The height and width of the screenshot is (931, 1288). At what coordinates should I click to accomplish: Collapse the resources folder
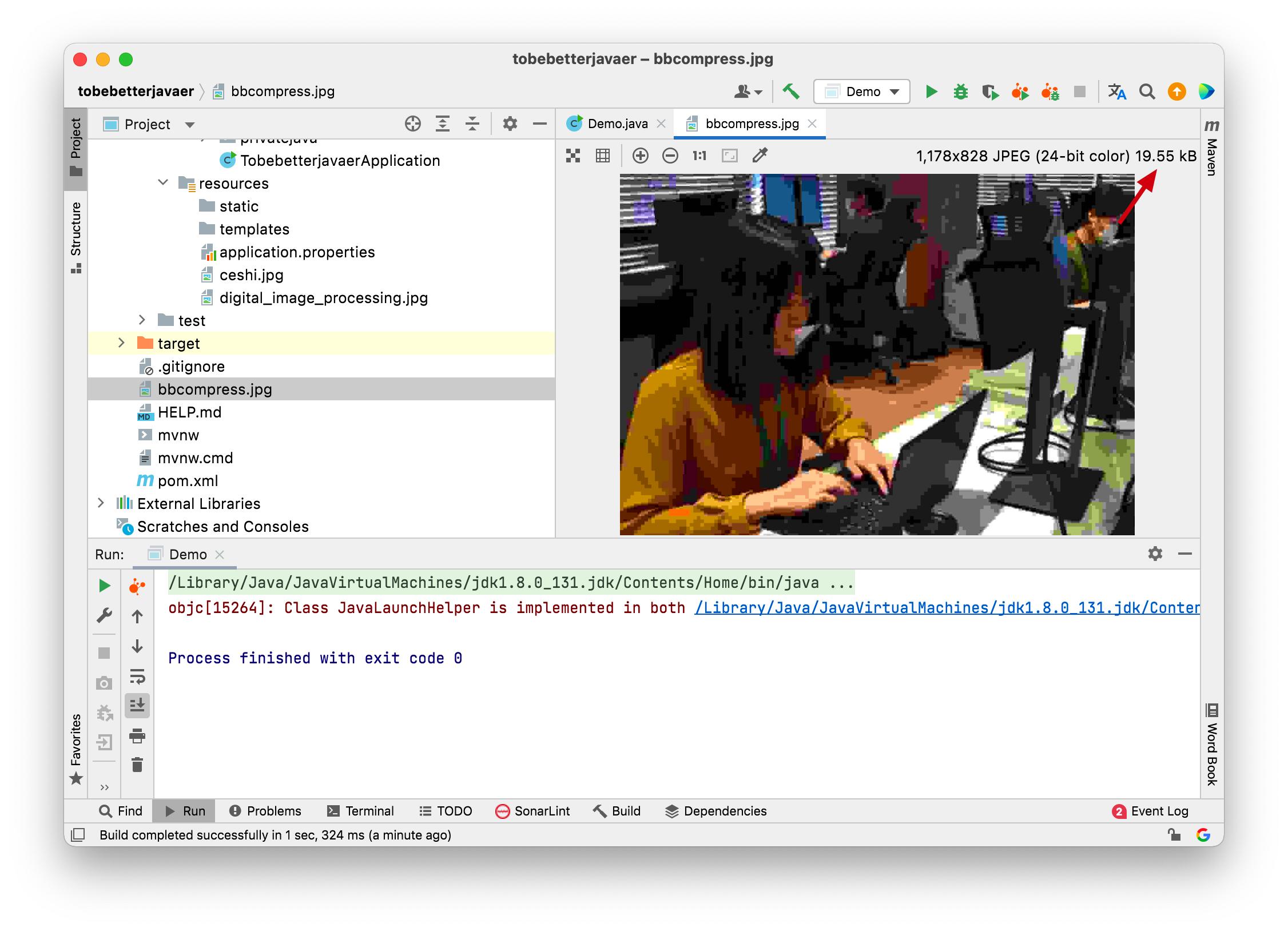tap(163, 183)
